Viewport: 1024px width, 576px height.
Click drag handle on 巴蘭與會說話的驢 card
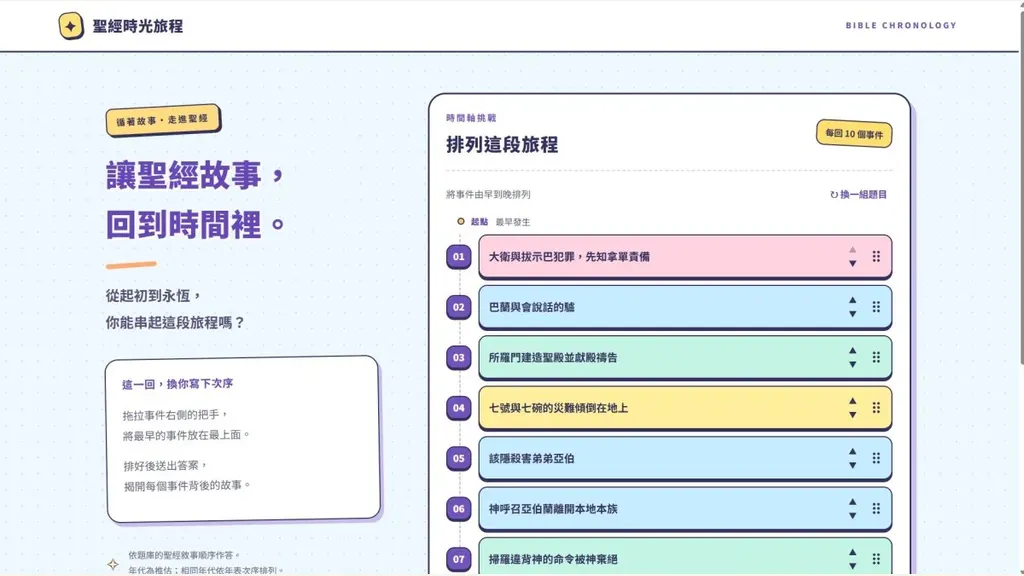(x=876, y=307)
